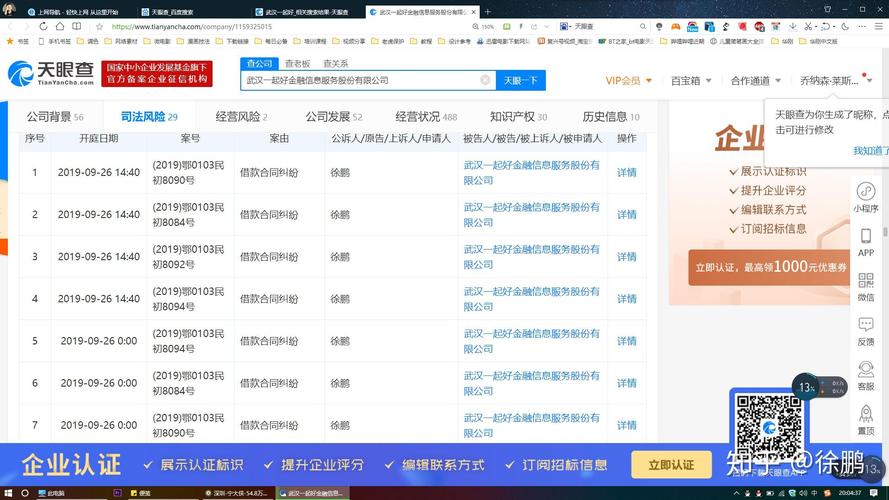Open a new browser tab

pos(488,11)
